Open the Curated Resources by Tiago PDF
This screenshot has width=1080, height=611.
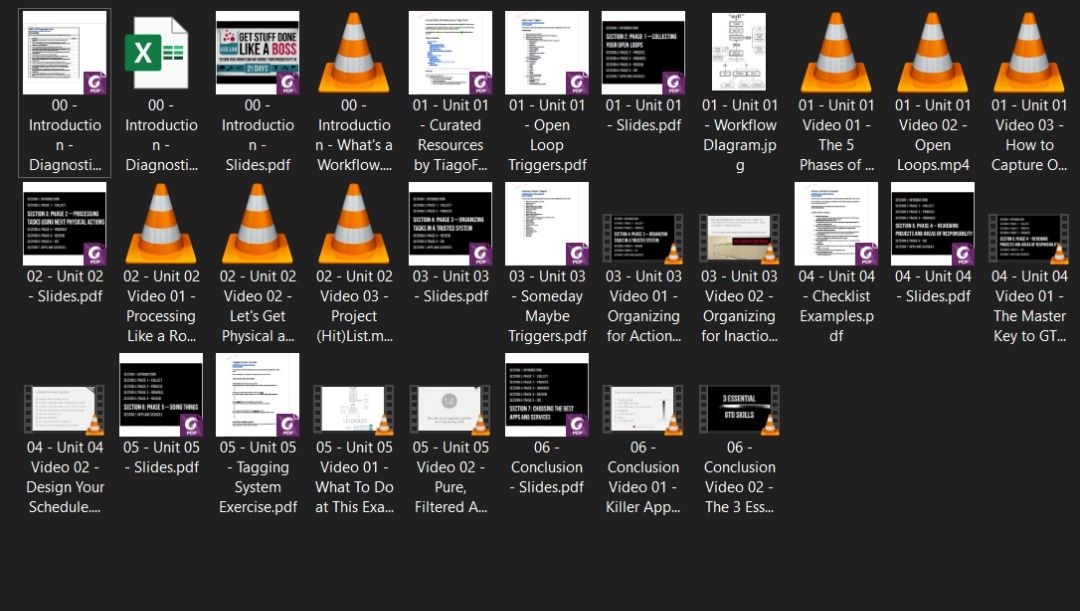(450, 50)
